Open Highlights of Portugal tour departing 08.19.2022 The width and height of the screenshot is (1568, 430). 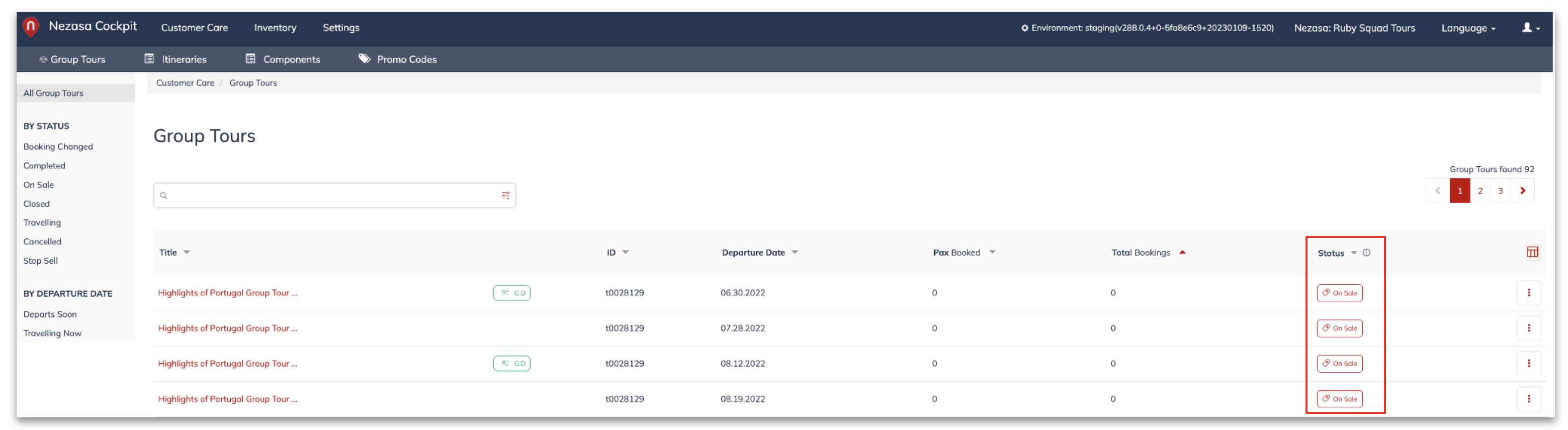coord(228,399)
